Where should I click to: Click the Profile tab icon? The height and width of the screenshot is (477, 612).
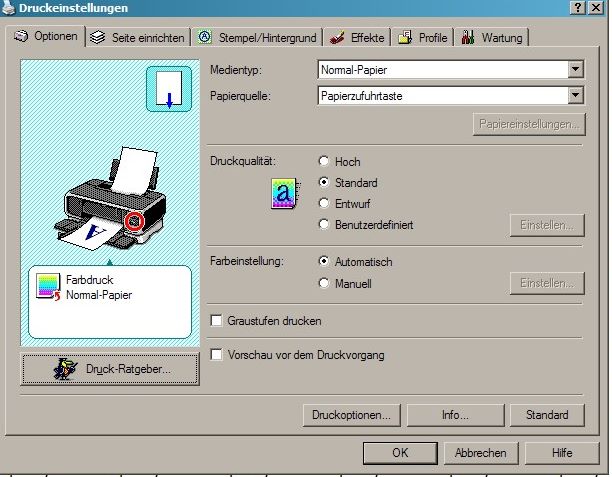coord(405,38)
